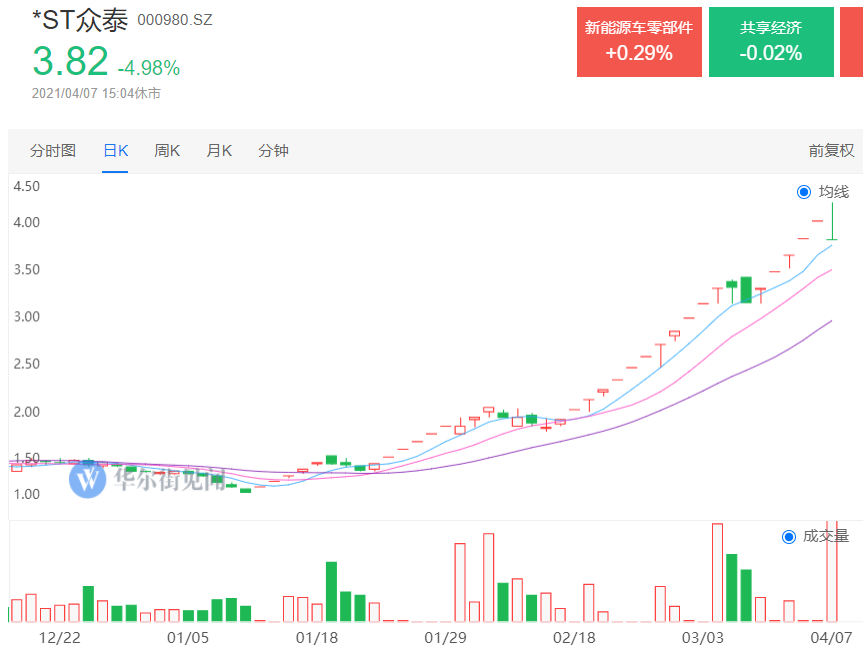Click the 01/18 date axis label
The width and height of the screenshot is (863, 649).
click(x=316, y=637)
